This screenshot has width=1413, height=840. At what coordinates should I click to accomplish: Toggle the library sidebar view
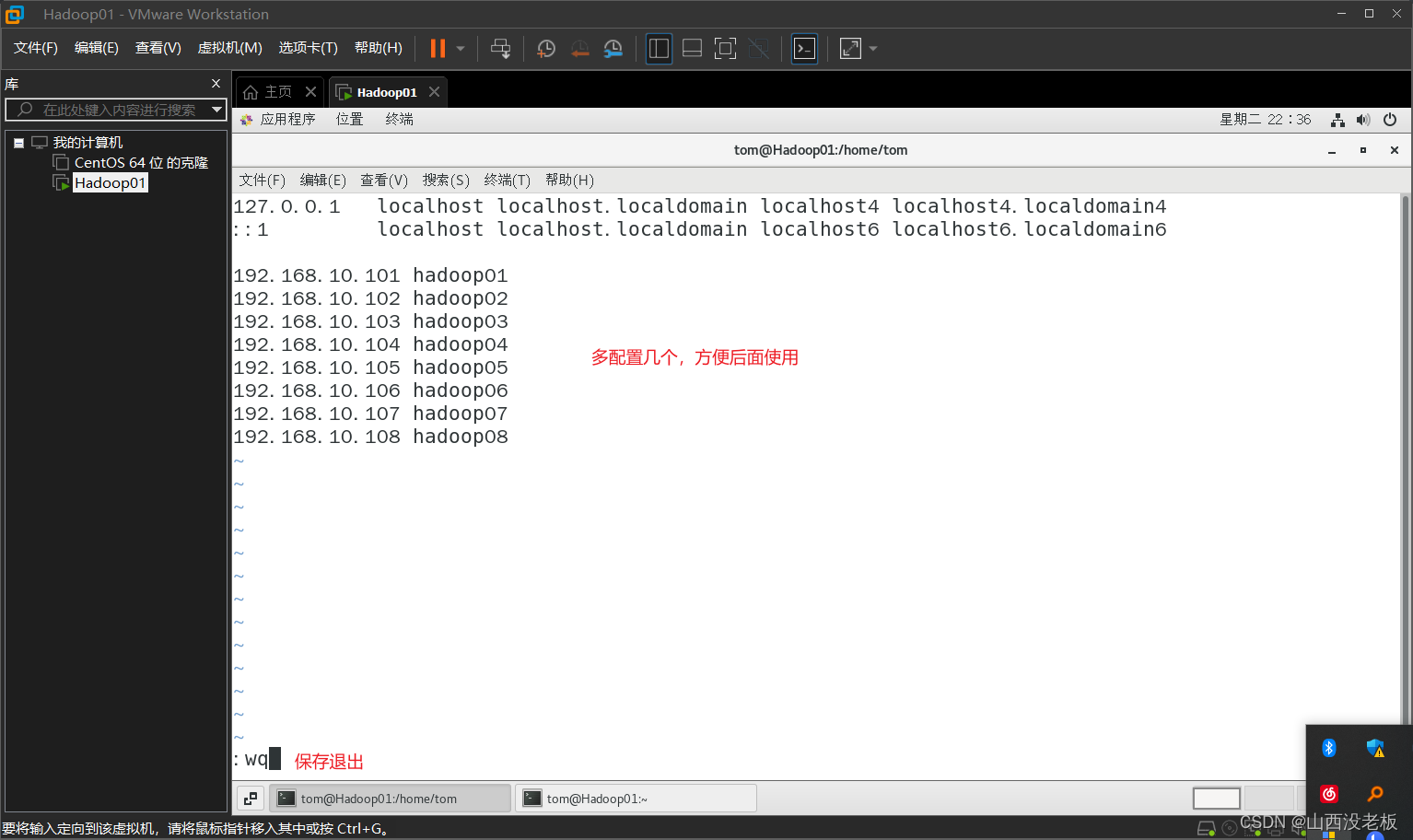[x=659, y=49]
